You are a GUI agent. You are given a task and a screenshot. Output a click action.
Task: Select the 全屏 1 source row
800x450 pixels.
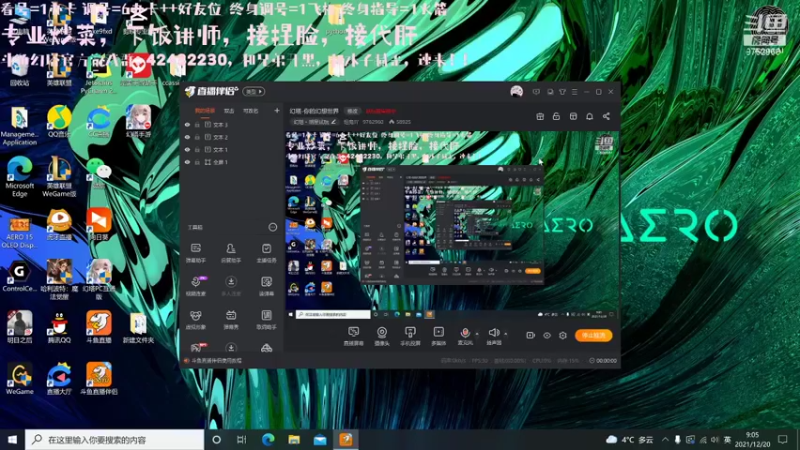[x=233, y=162]
